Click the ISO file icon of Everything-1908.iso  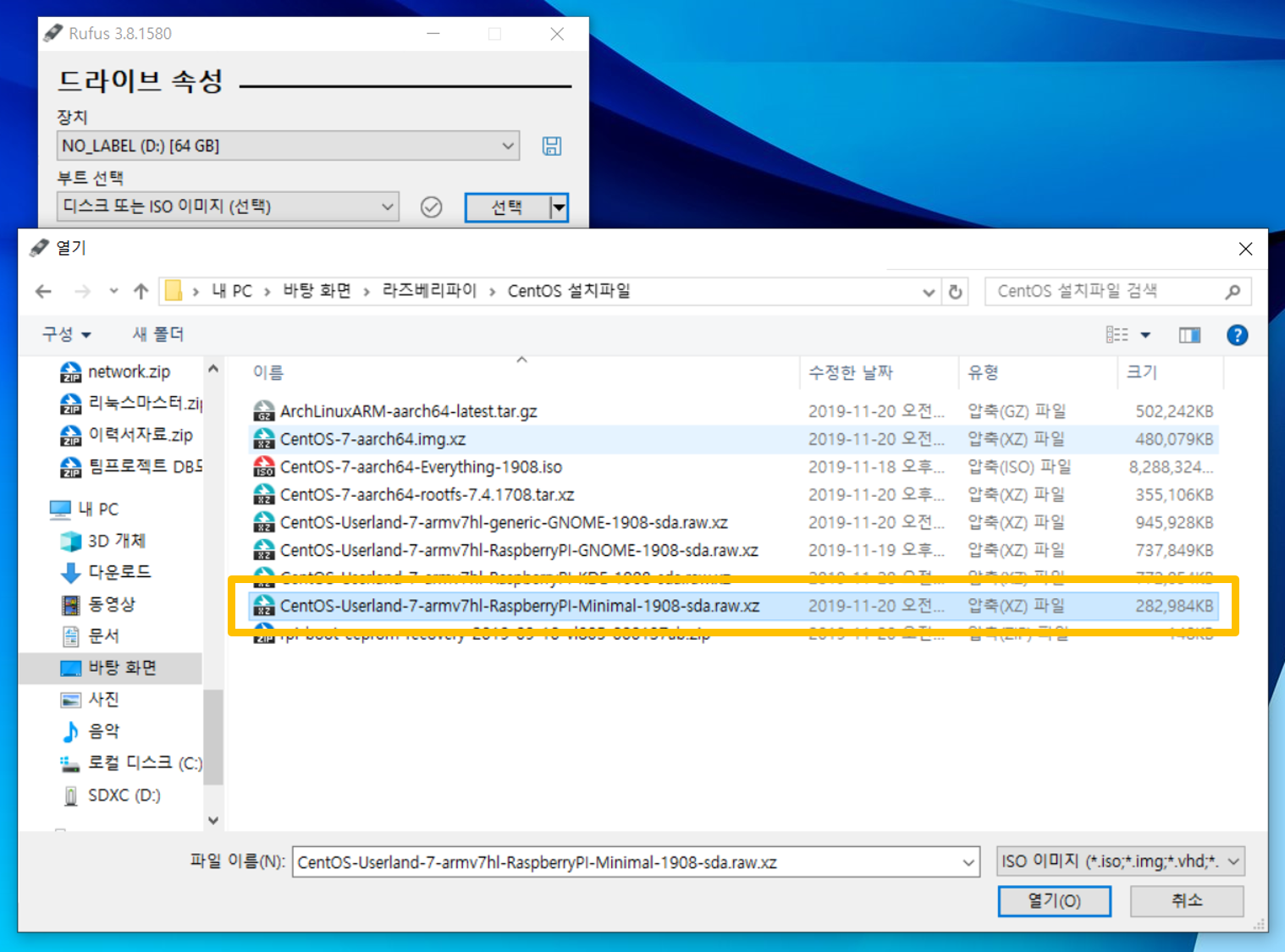264,467
